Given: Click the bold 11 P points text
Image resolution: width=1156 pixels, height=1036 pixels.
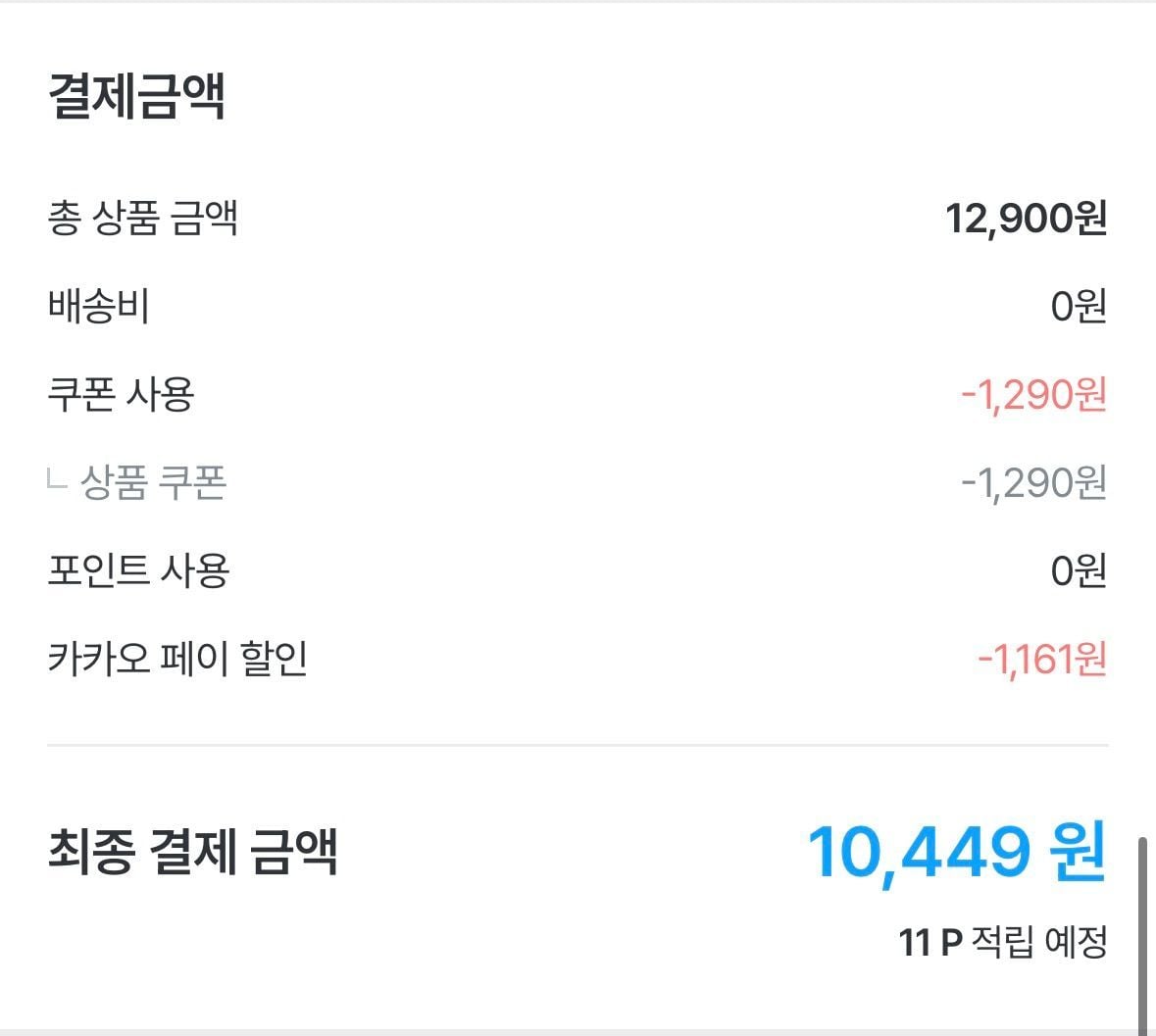Looking at the screenshot, I should coord(930,943).
